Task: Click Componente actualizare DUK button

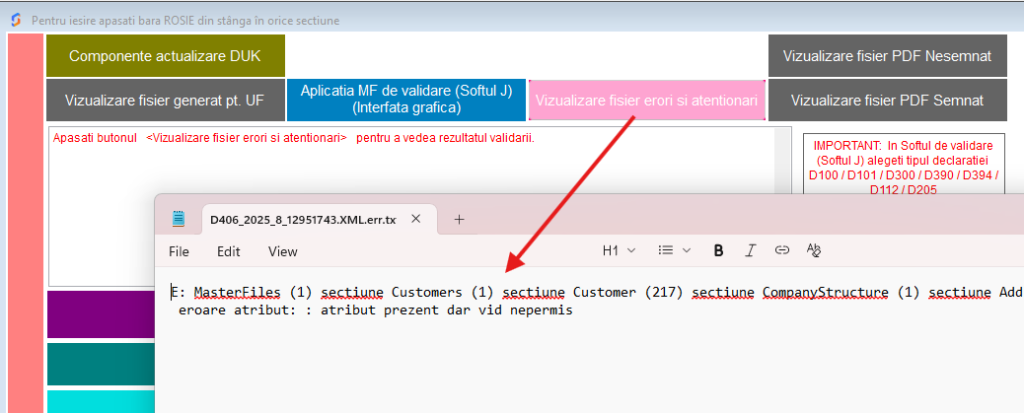Action: [x=165, y=56]
